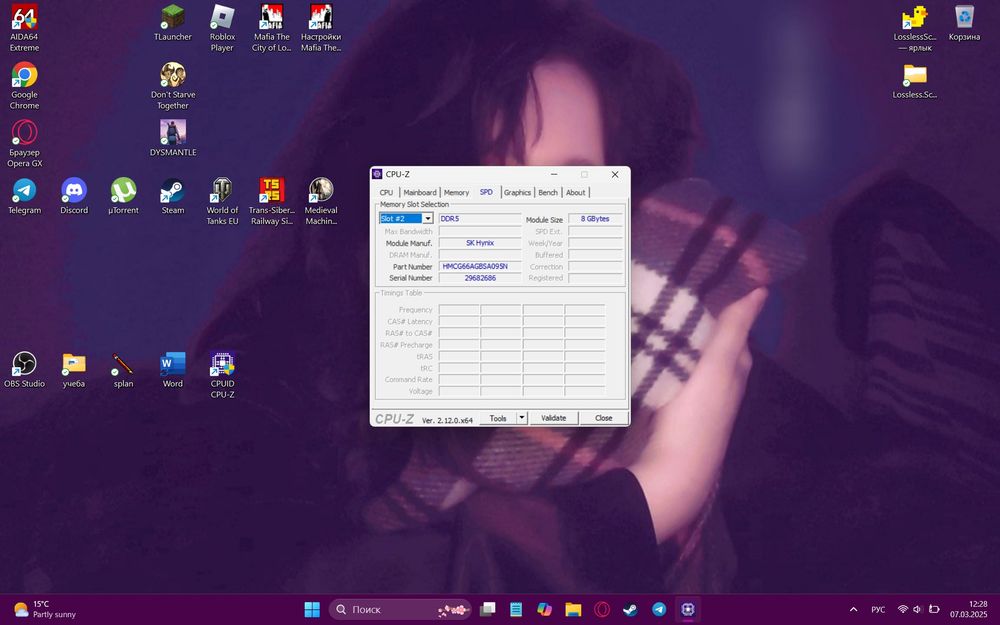
Task: Switch to the SPD tab in CPU-Z
Action: pyautogui.click(x=486, y=192)
